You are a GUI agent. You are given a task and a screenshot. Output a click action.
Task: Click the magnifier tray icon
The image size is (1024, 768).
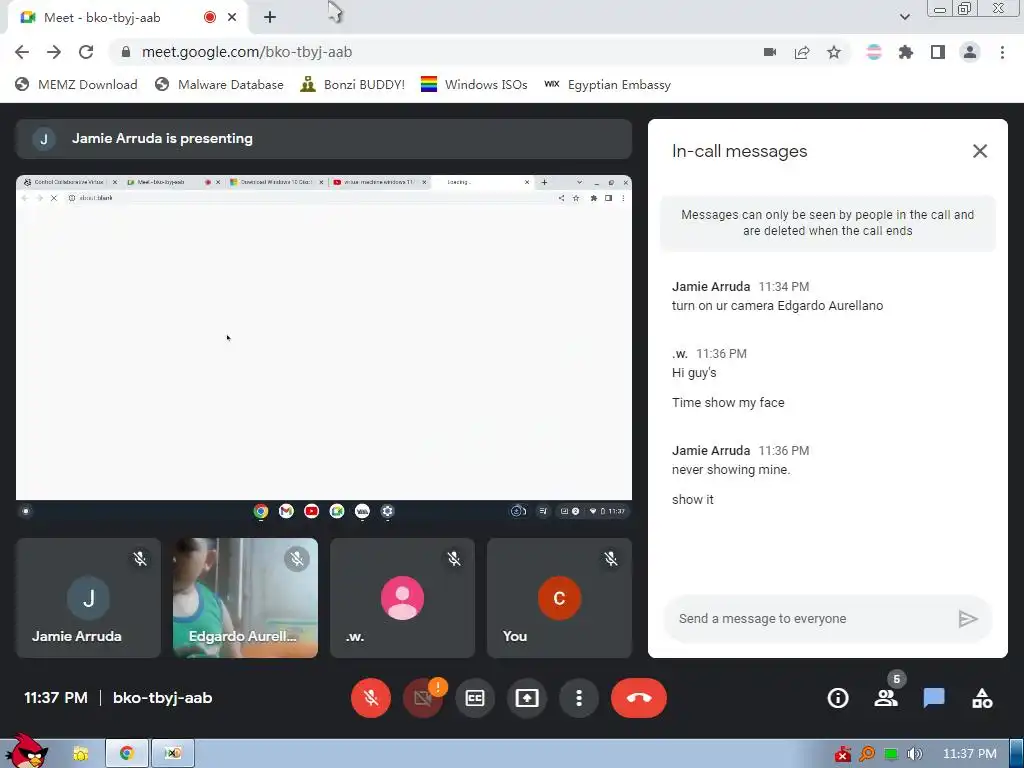[x=867, y=754]
